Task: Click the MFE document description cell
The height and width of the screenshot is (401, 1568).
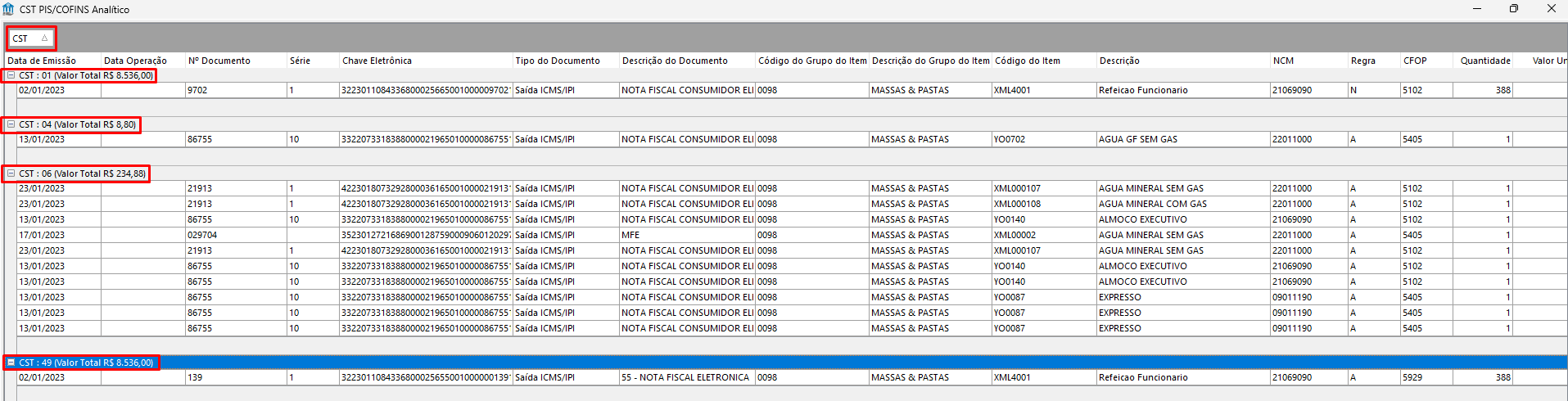Action: (x=687, y=235)
